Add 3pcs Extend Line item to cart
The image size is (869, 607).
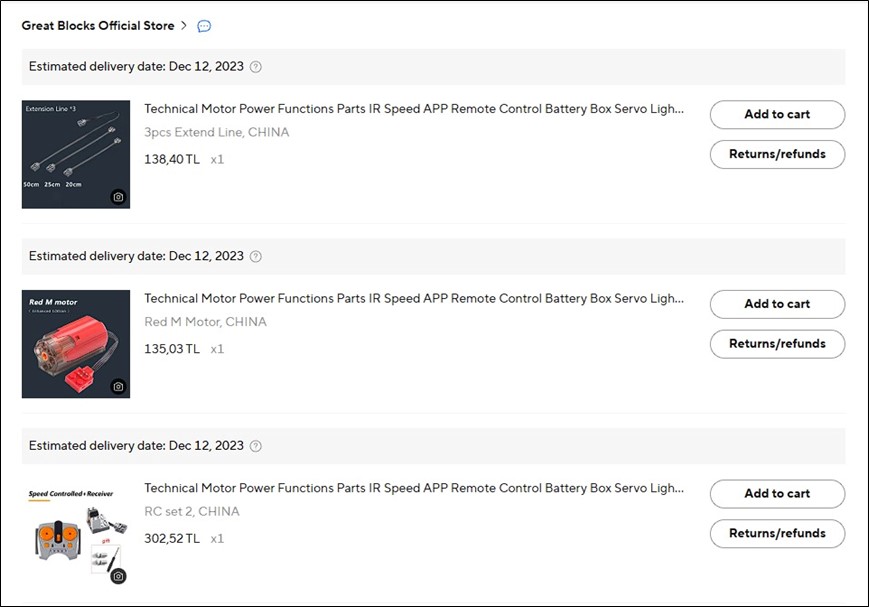pos(777,114)
